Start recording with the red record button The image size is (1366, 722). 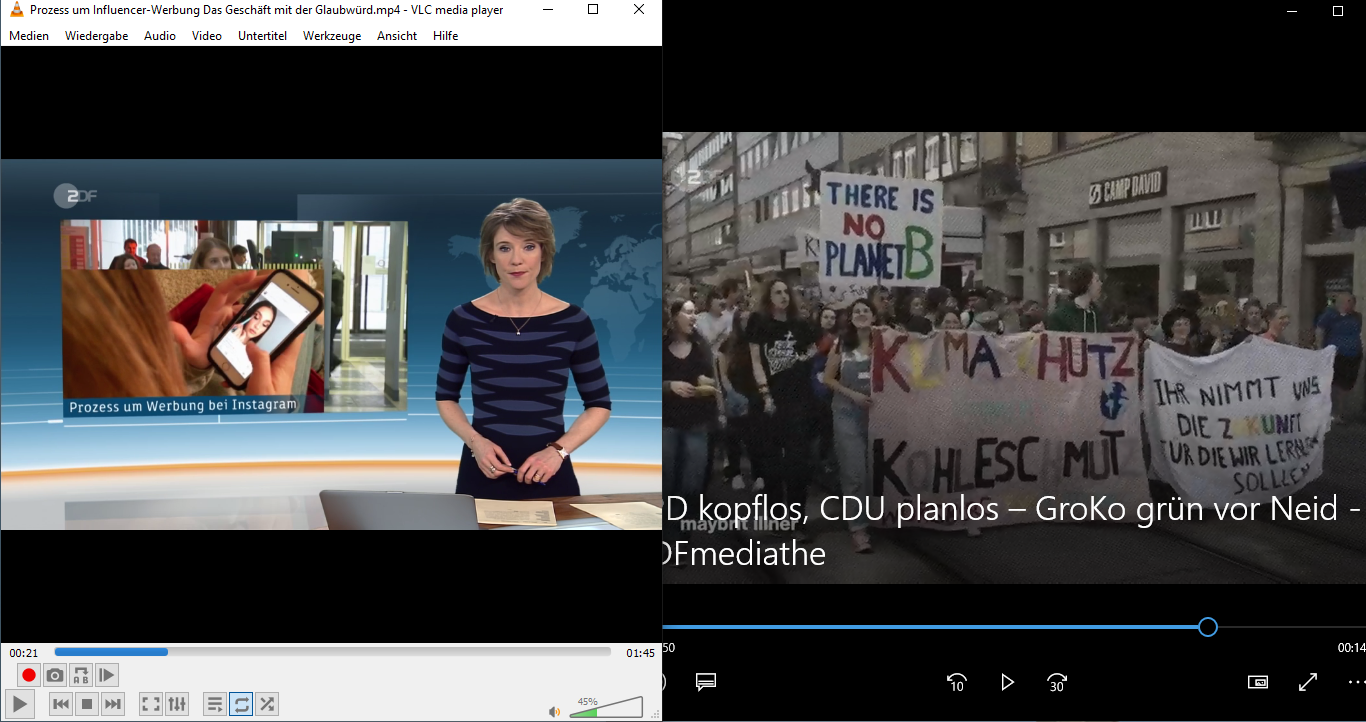point(29,675)
